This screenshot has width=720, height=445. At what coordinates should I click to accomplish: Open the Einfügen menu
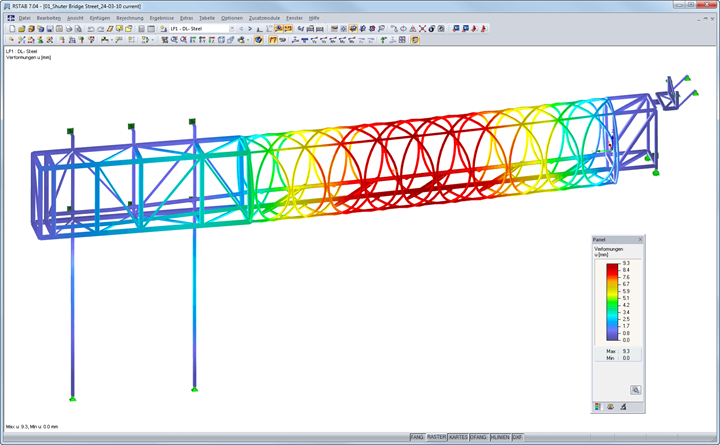tap(100, 18)
